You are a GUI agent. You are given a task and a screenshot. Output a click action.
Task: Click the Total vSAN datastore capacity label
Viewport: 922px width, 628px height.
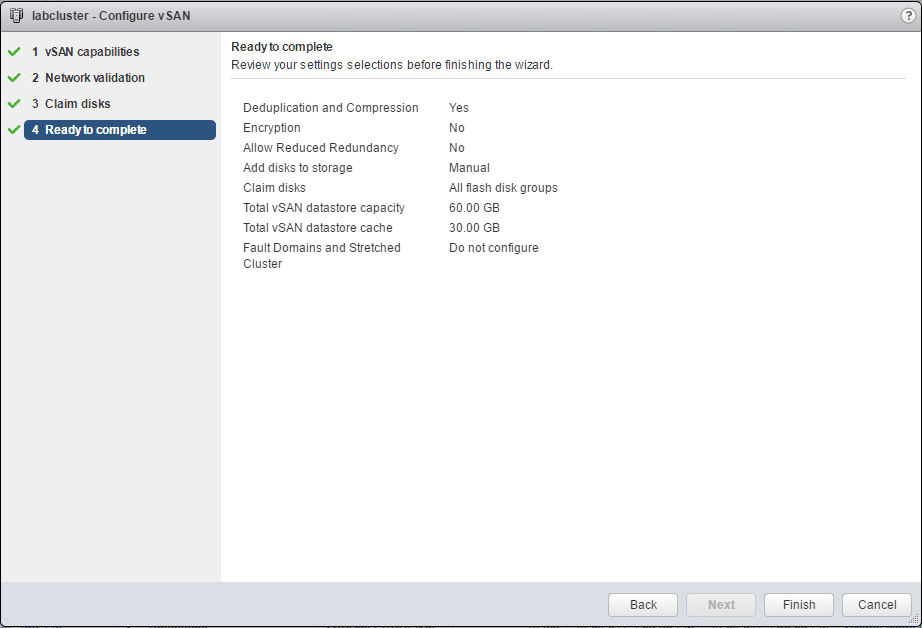pyautogui.click(x=324, y=208)
